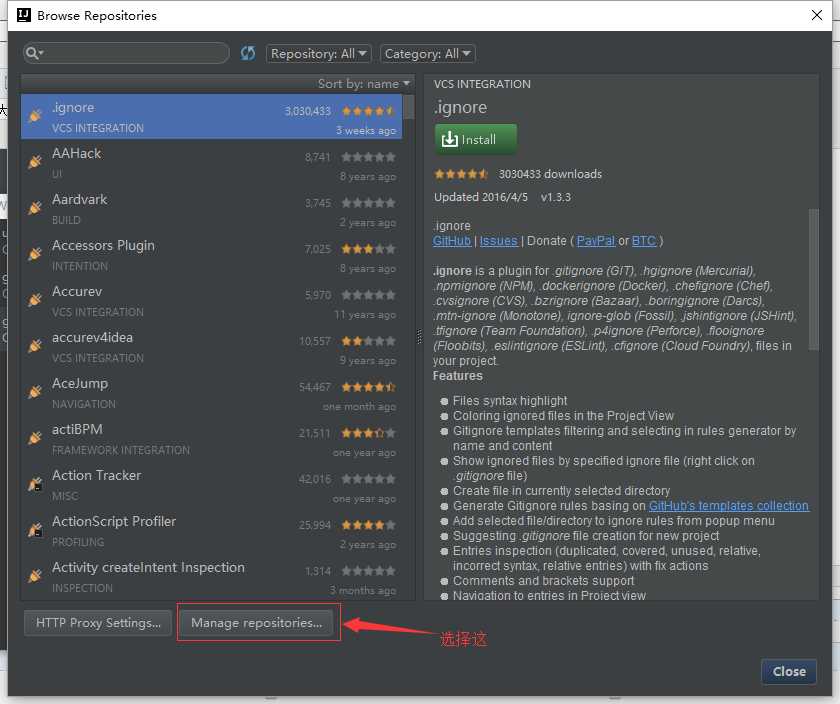The image size is (840, 704).
Task: Click the v1.3.3 version label
Action: point(556,197)
